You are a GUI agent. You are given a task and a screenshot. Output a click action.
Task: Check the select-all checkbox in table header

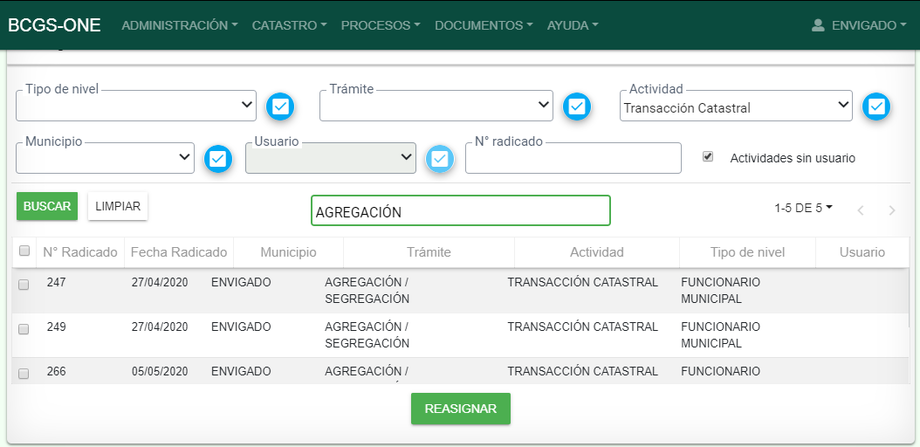pos(24,251)
